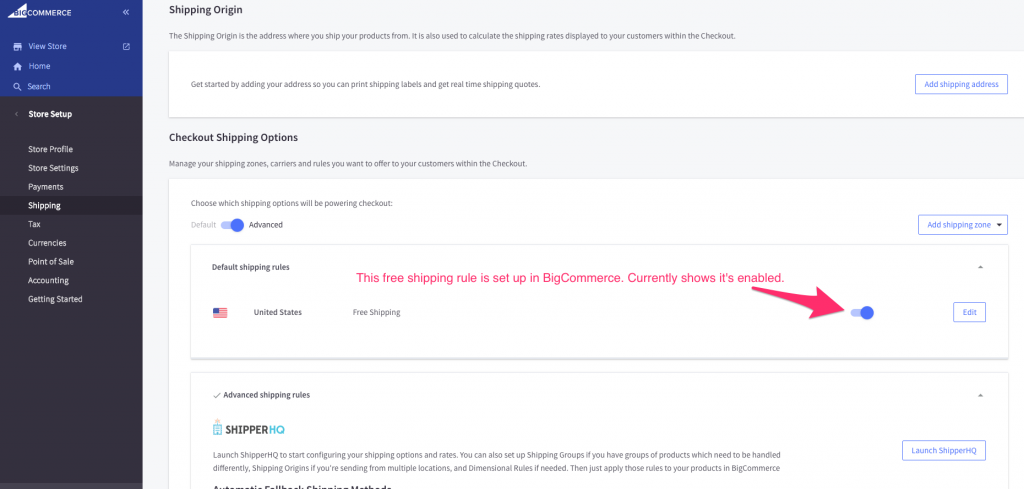1024x489 pixels.
Task: Collapse sidebar with double chevron icon
Action: 126,12
